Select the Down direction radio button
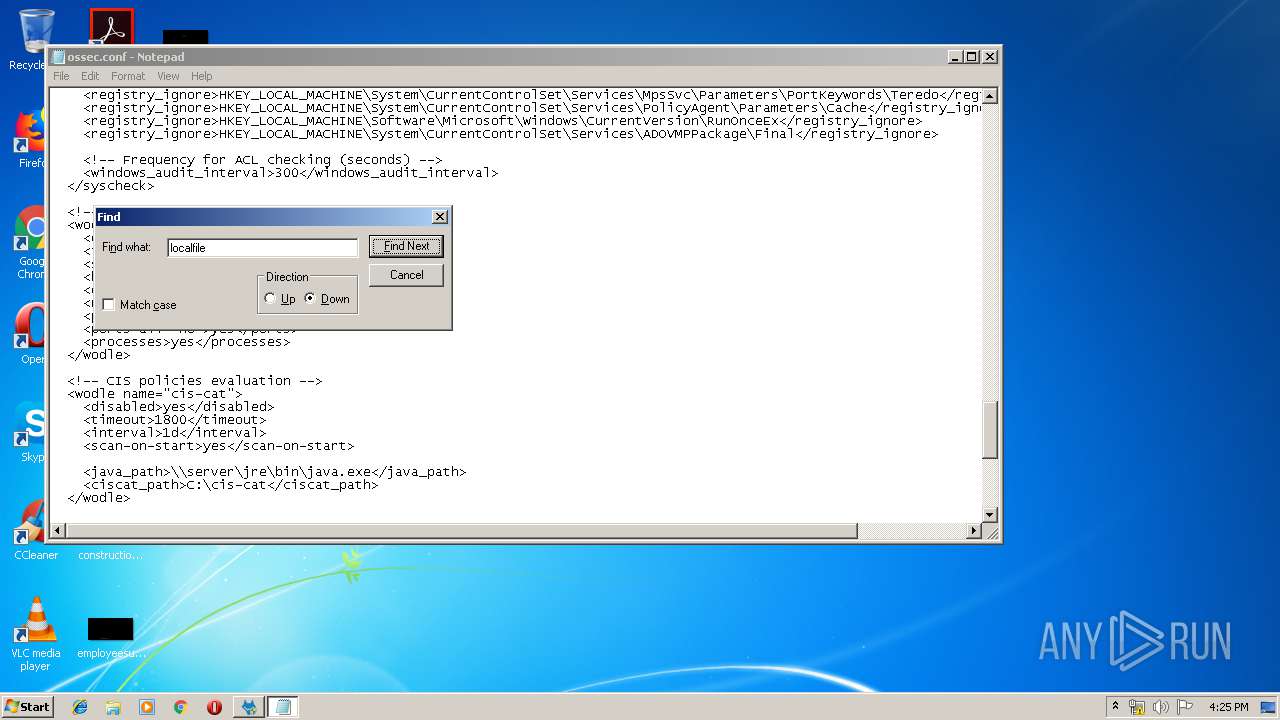Viewport: 1280px width, 720px height. (x=310, y=299)
